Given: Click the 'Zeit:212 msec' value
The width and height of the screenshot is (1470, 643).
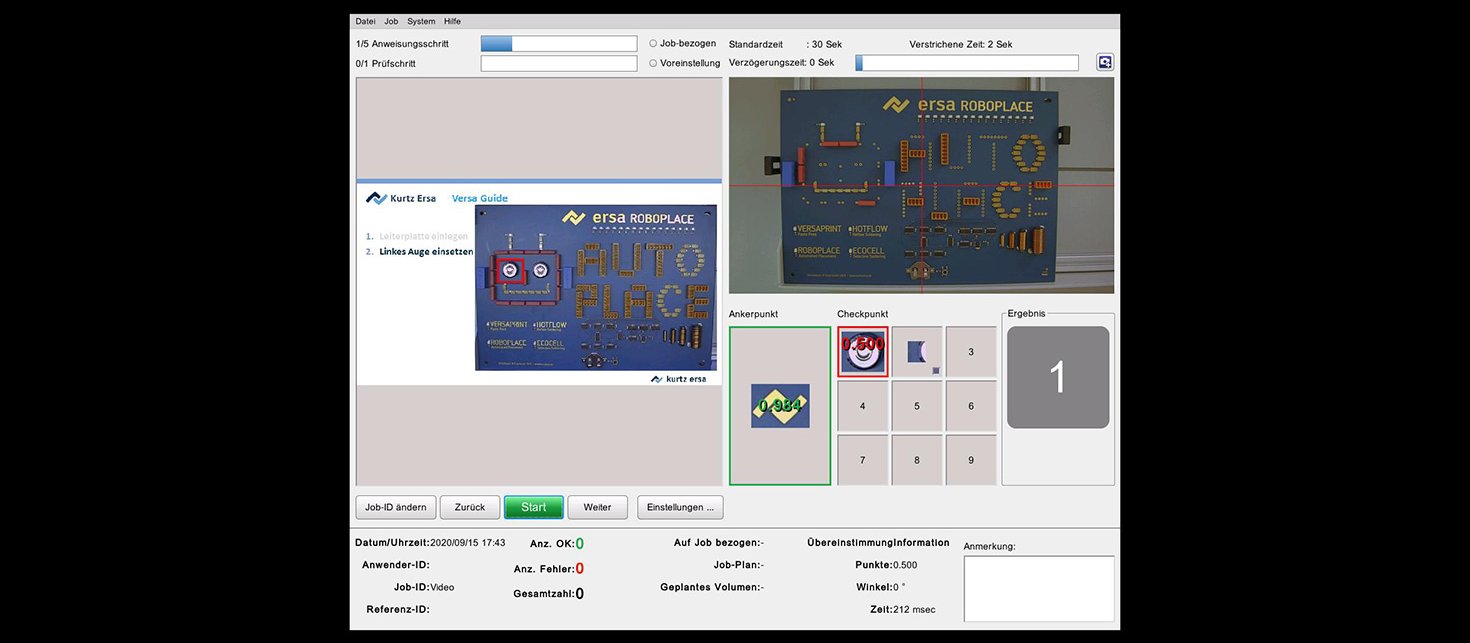Looking at the screenshot, I should coord(903,609).
